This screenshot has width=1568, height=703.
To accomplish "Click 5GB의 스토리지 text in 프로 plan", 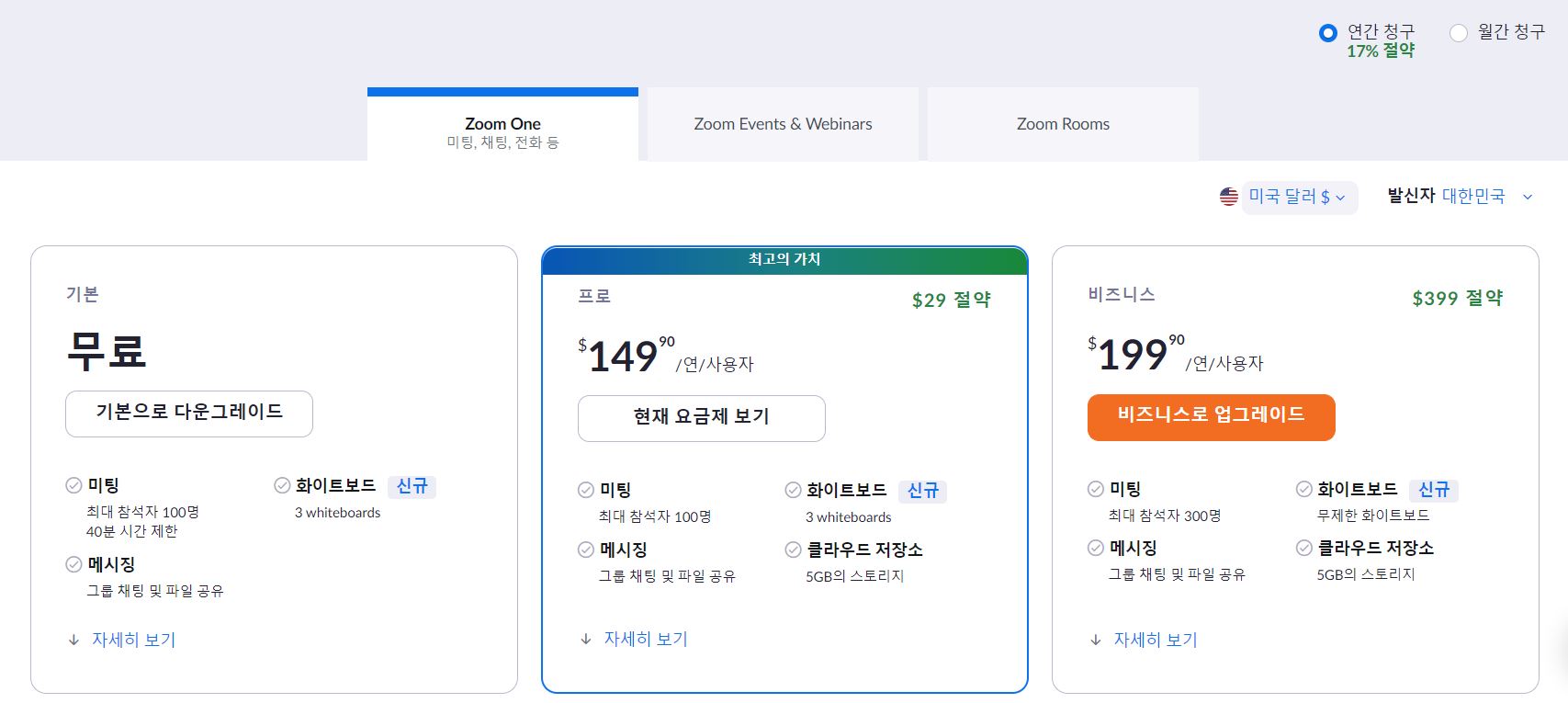I will pyautogui.click(x=855, y=576).
